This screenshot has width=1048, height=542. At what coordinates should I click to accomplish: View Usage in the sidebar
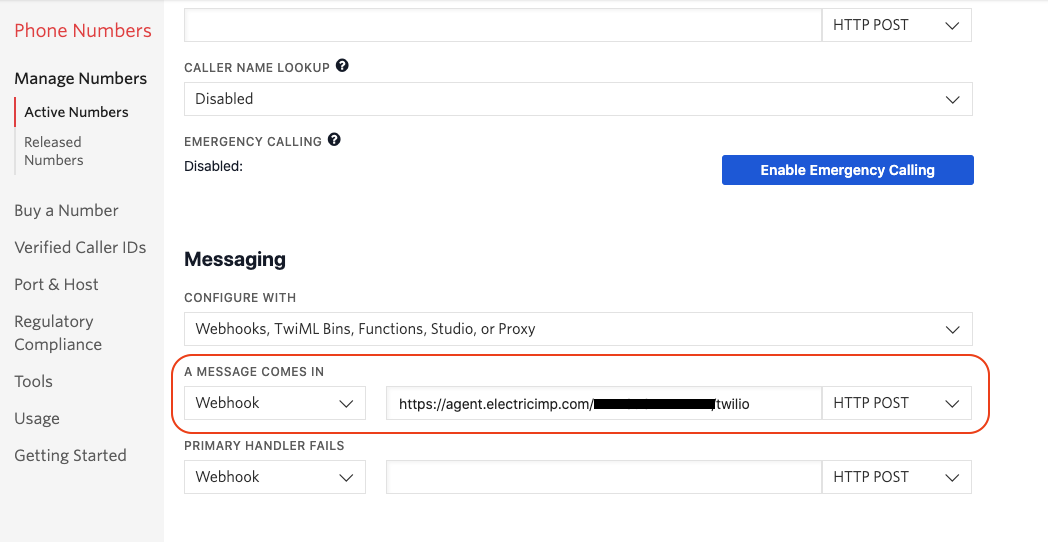tap(37, 418)
